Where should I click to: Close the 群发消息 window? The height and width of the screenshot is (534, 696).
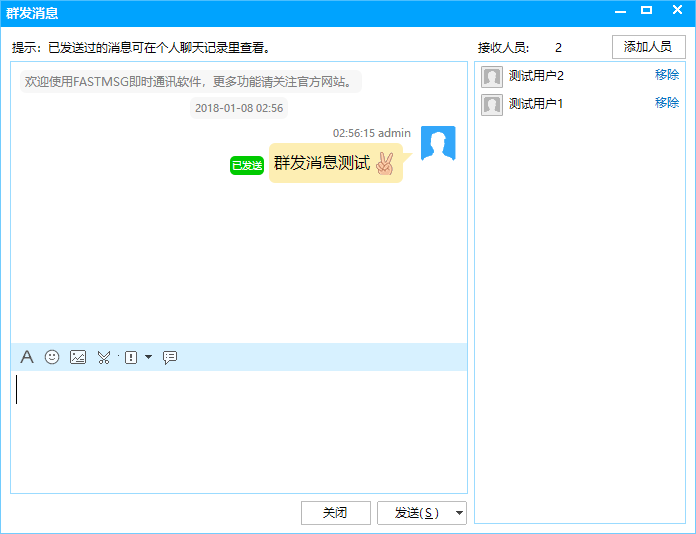coord(677,10)
